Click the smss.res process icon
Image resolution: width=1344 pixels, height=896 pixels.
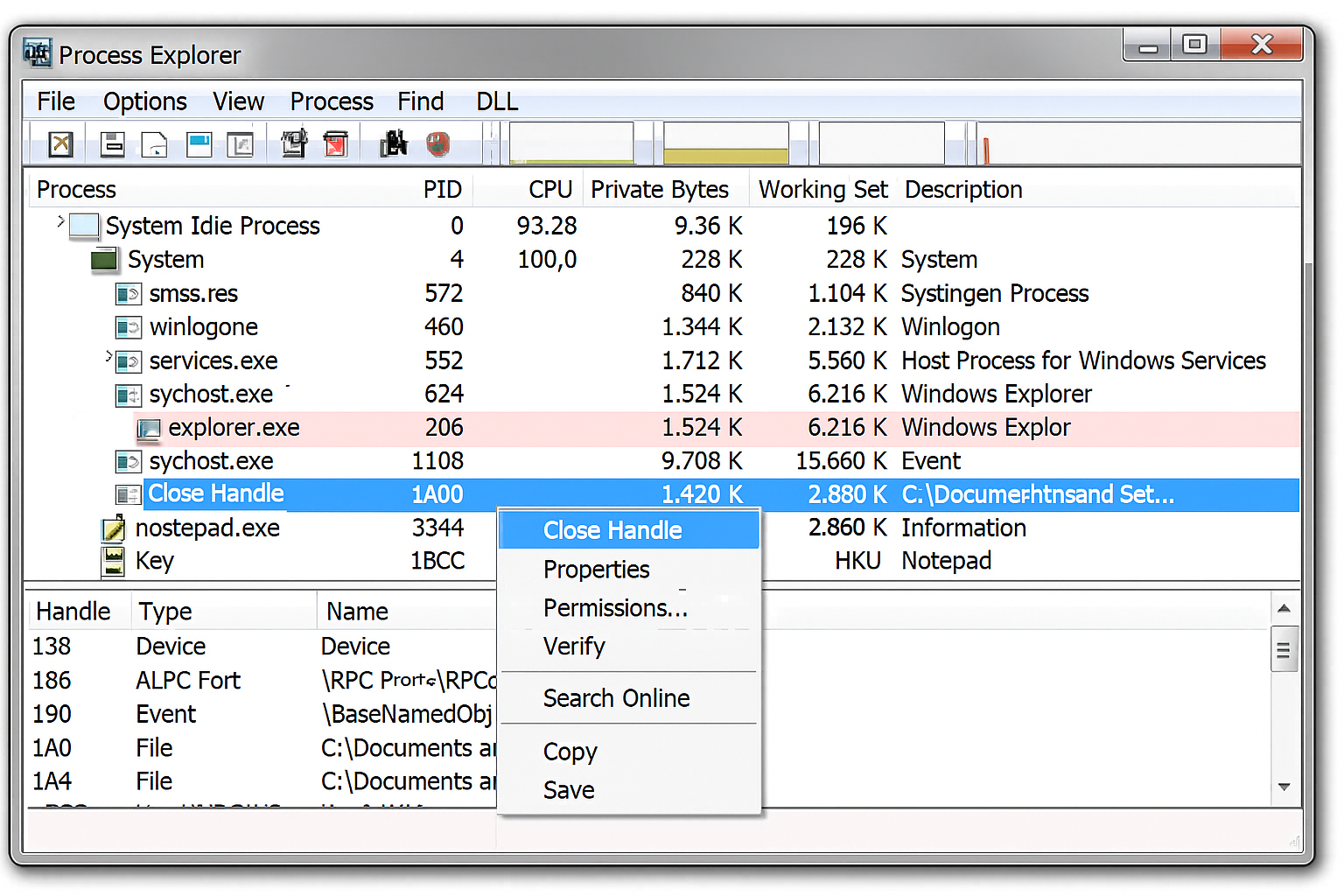pos(128,294)
